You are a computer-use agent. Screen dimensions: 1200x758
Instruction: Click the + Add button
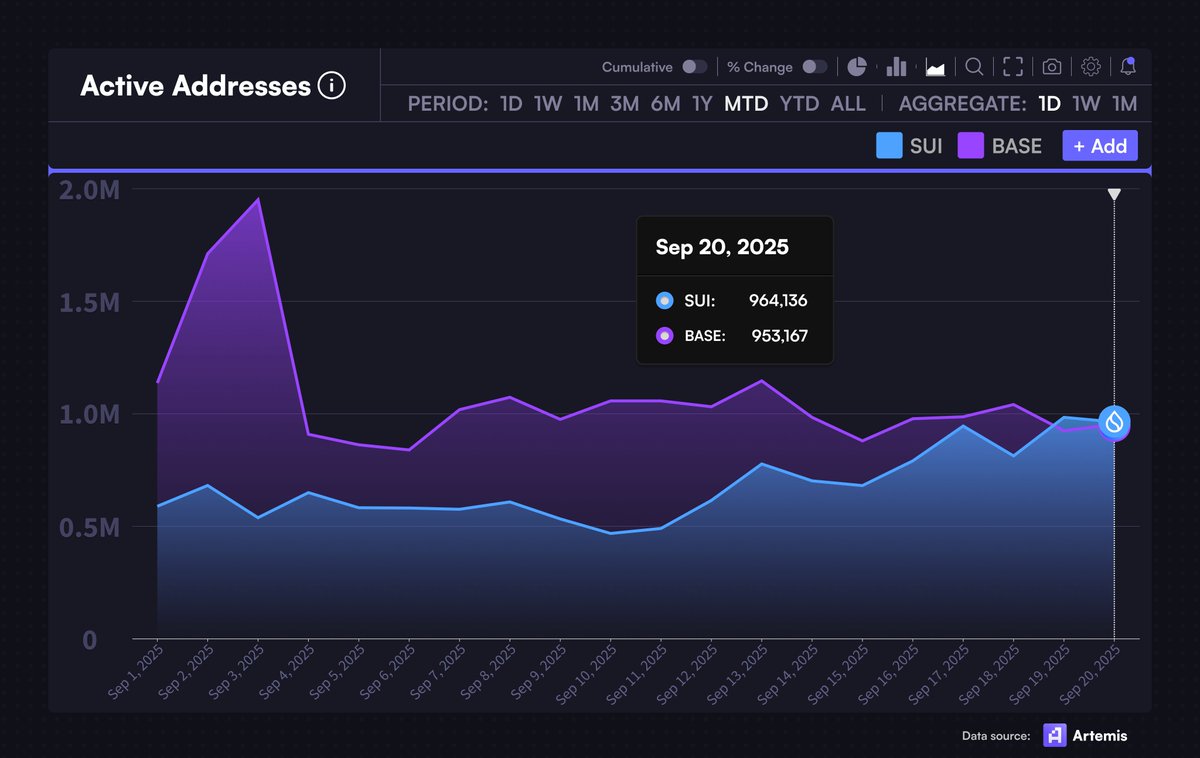click(x=1099, y=146)
